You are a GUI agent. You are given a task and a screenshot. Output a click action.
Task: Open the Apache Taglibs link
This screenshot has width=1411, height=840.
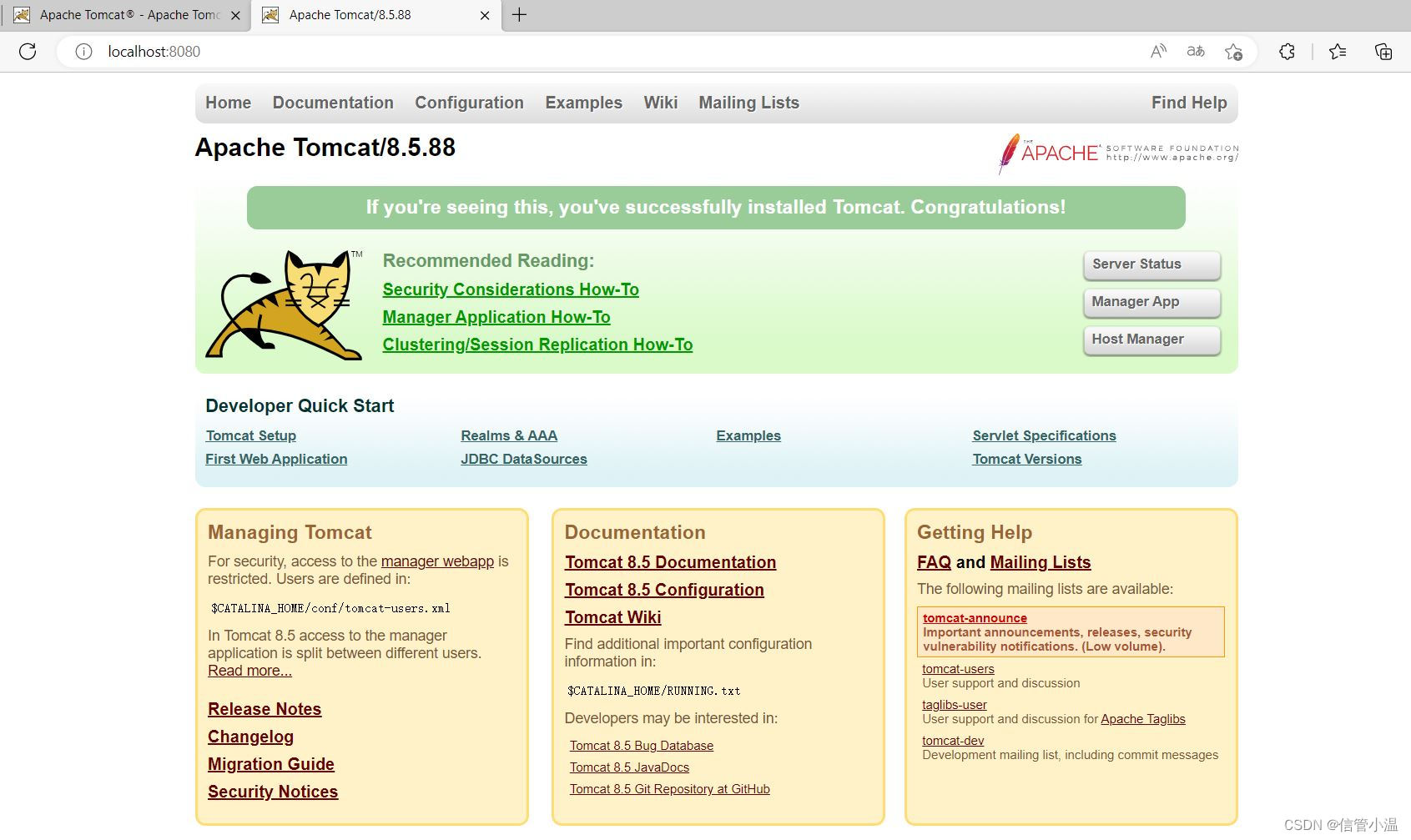tap(1142, 719)
